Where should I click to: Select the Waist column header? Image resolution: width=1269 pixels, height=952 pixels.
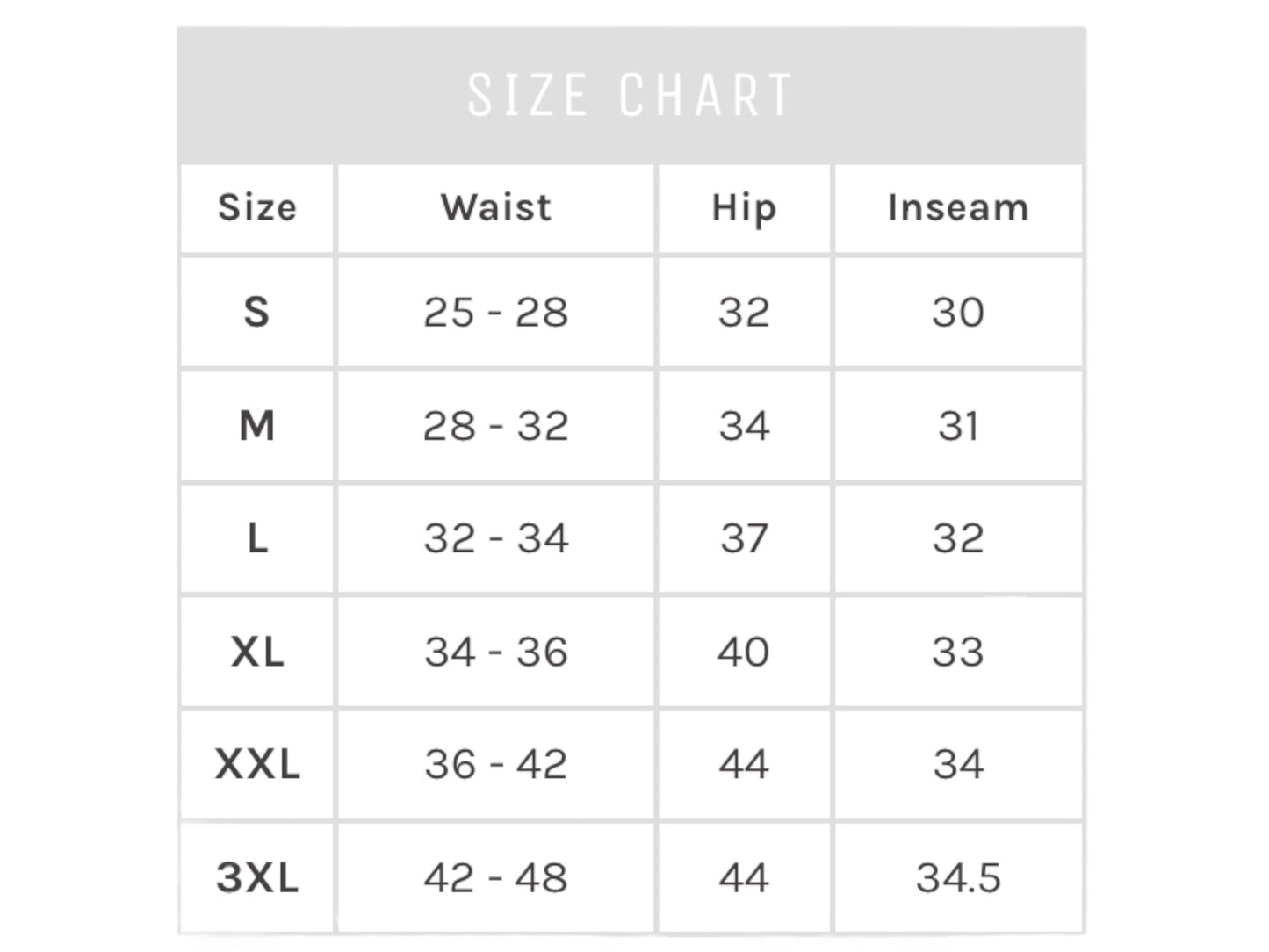(496, 208)
